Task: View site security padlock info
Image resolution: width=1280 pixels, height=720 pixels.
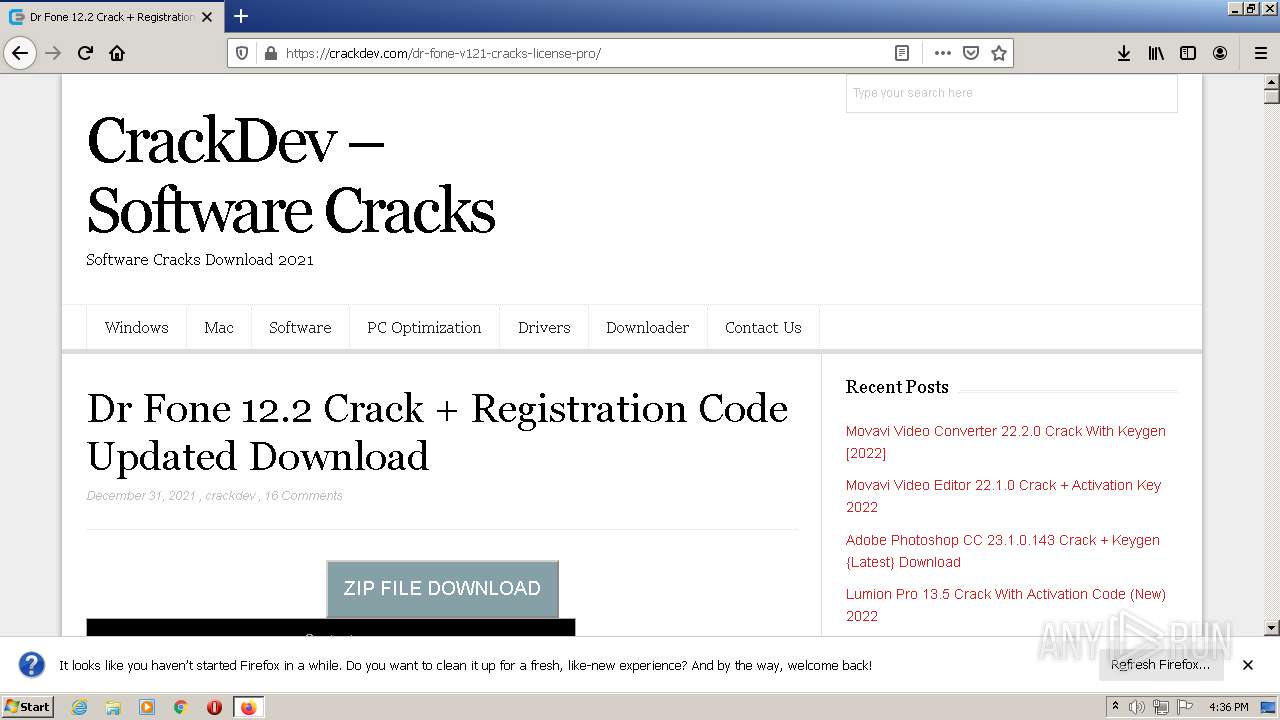Action: 269,53
